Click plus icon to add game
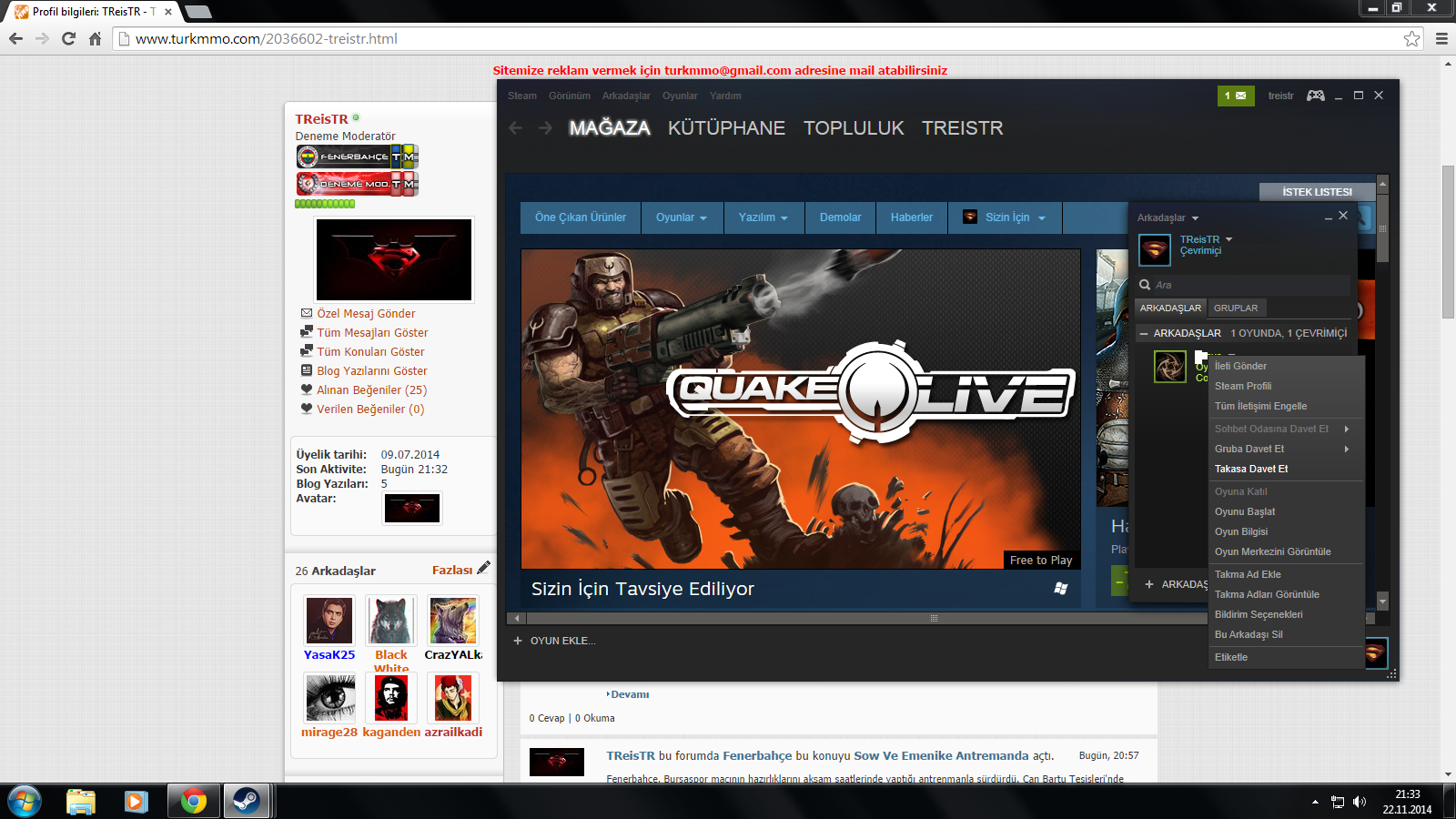 518,641
